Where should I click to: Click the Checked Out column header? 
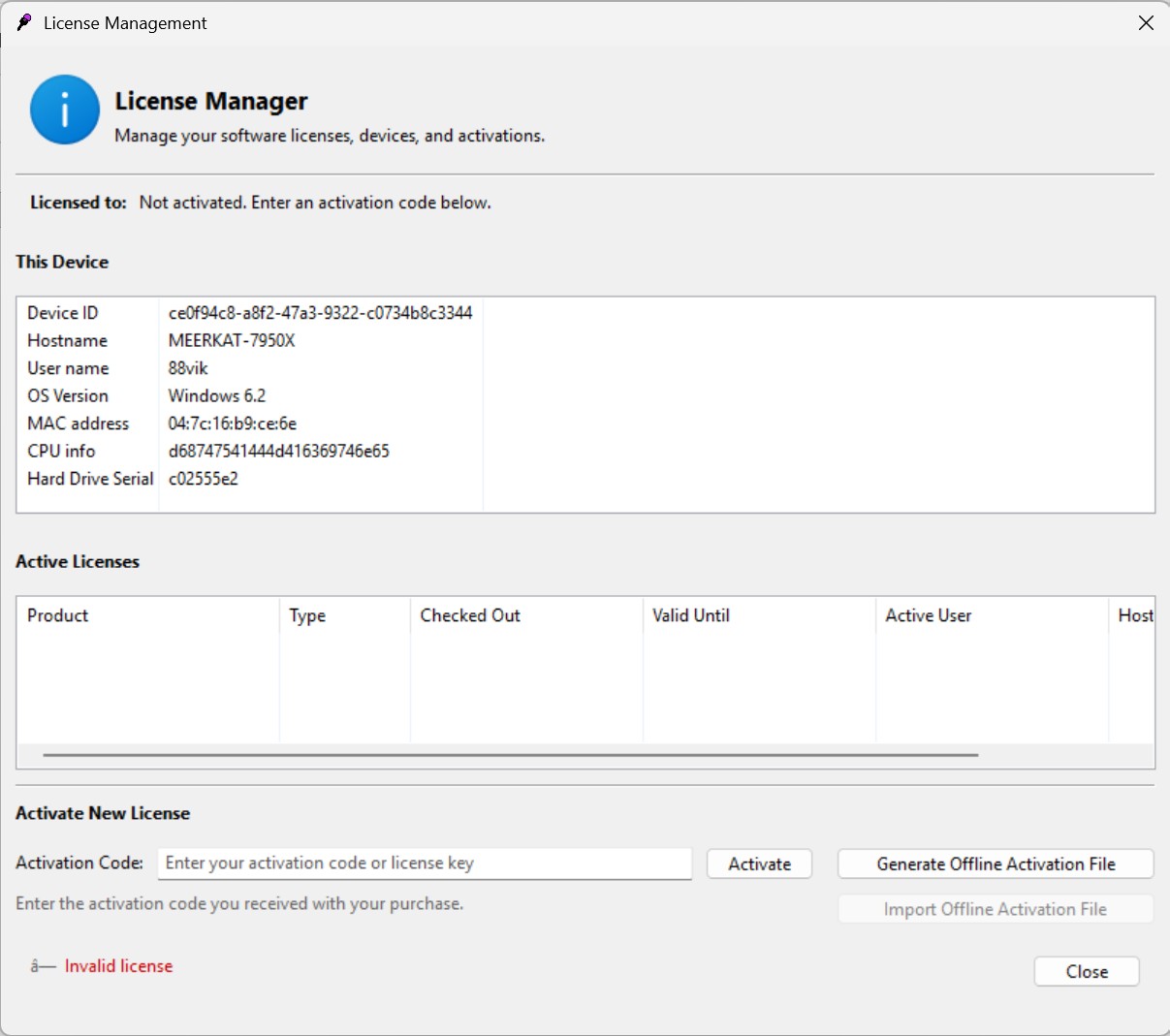[x=526, y=615]
